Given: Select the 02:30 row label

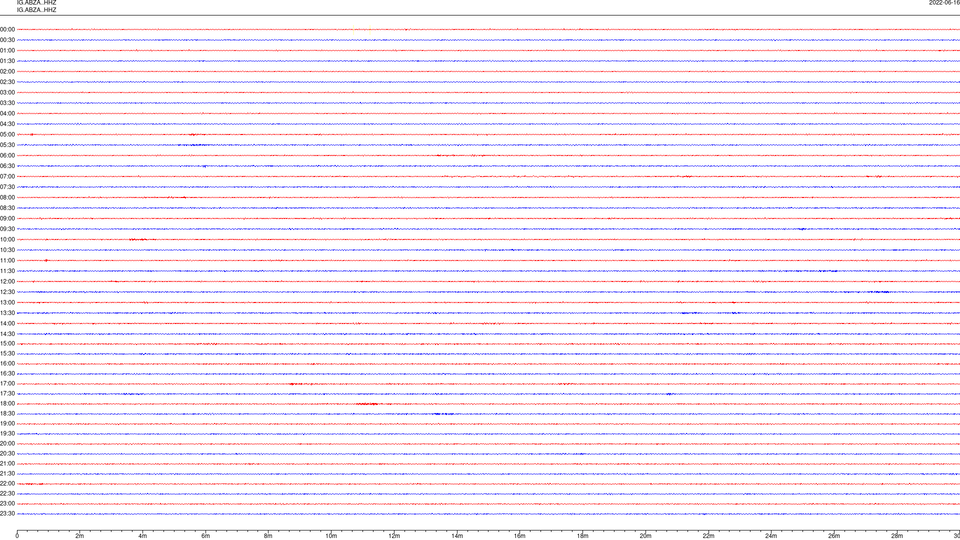Looking at the screenshot, I should pyautogui.click(x=7, y=82).
